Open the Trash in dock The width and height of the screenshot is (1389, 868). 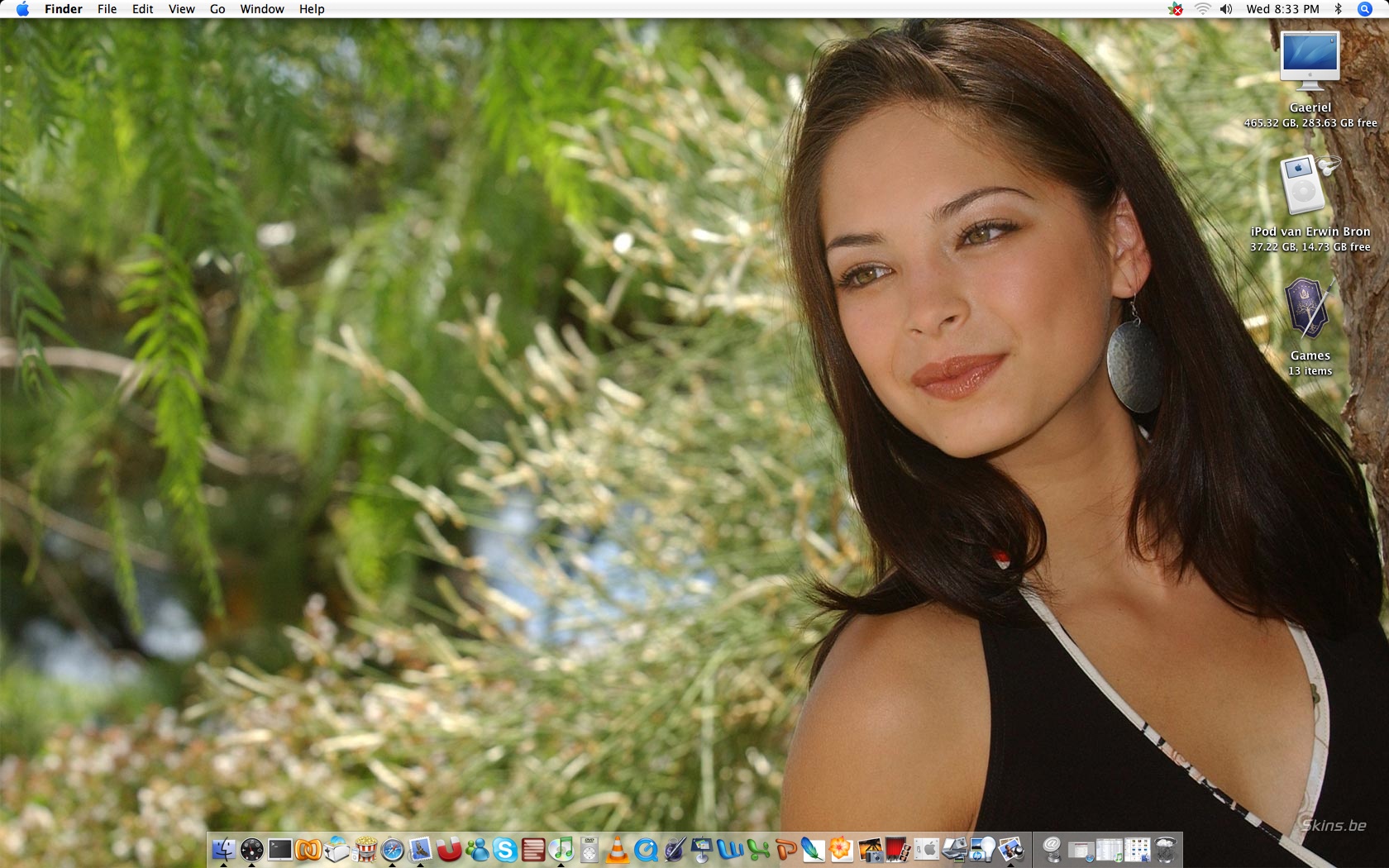coord(1165,849)
